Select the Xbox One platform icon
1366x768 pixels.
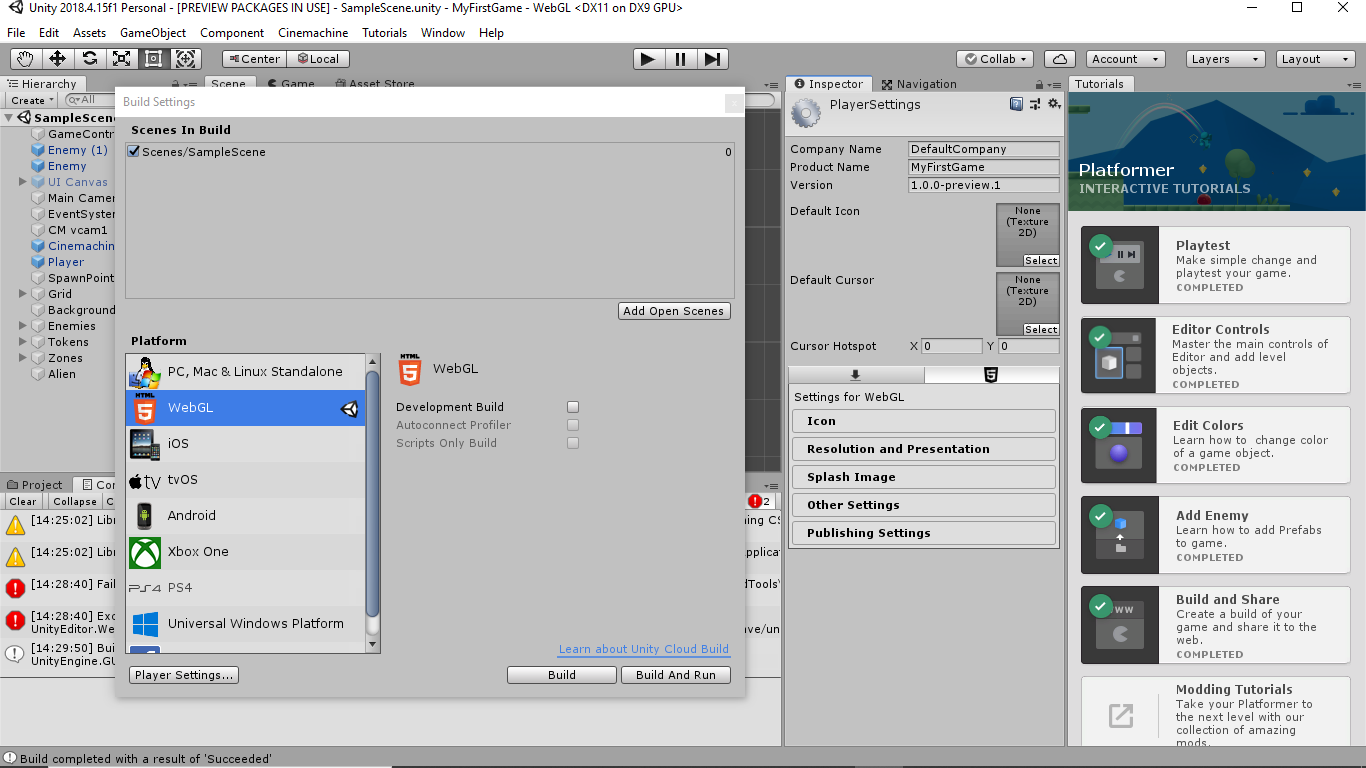(145, 552)
